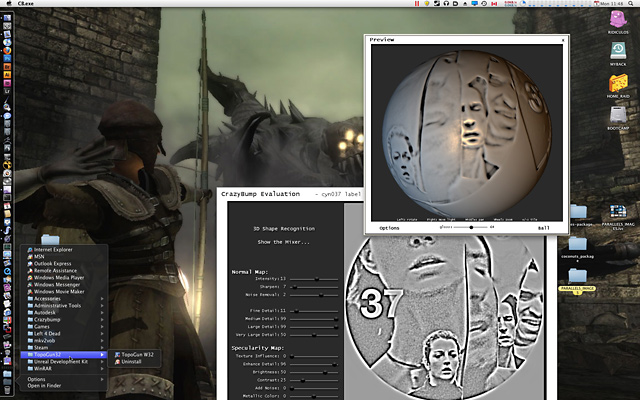Click the Noise Removal slider
This screenshot has width=640, height=400.
[x=314, y=295]
